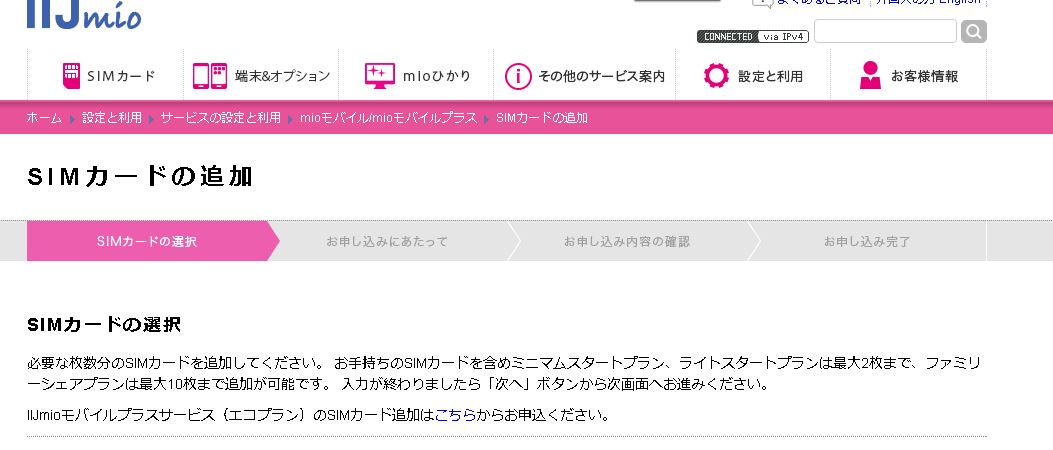This screenshot has width=1053, height=450.
Task: Click SIMカードの追加 breadcrumb item
Action: [541, 118]
